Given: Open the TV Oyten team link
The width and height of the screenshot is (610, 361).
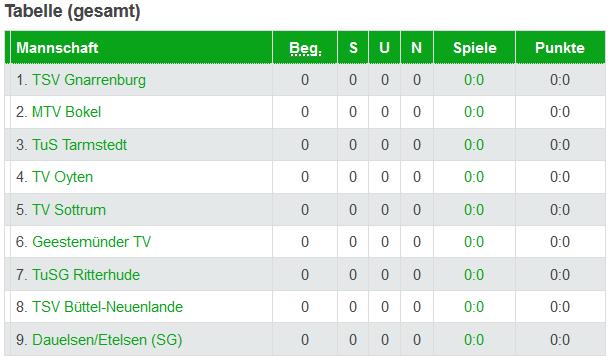Looking at the screenshot, I should 62,177.
